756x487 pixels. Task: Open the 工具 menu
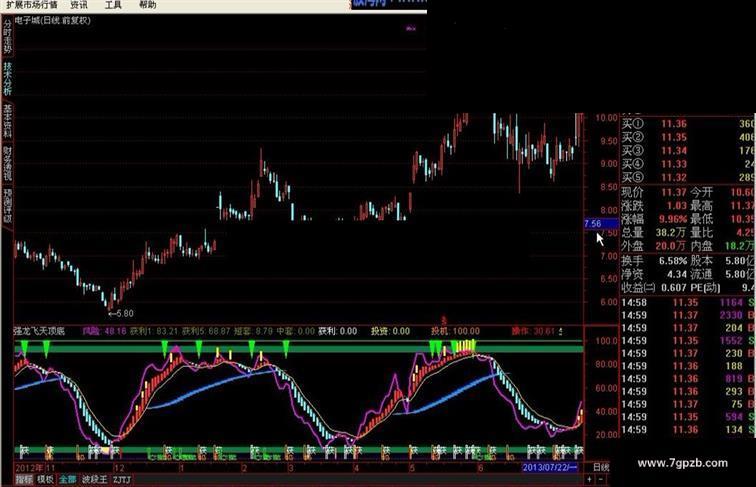tap(113, 5)
